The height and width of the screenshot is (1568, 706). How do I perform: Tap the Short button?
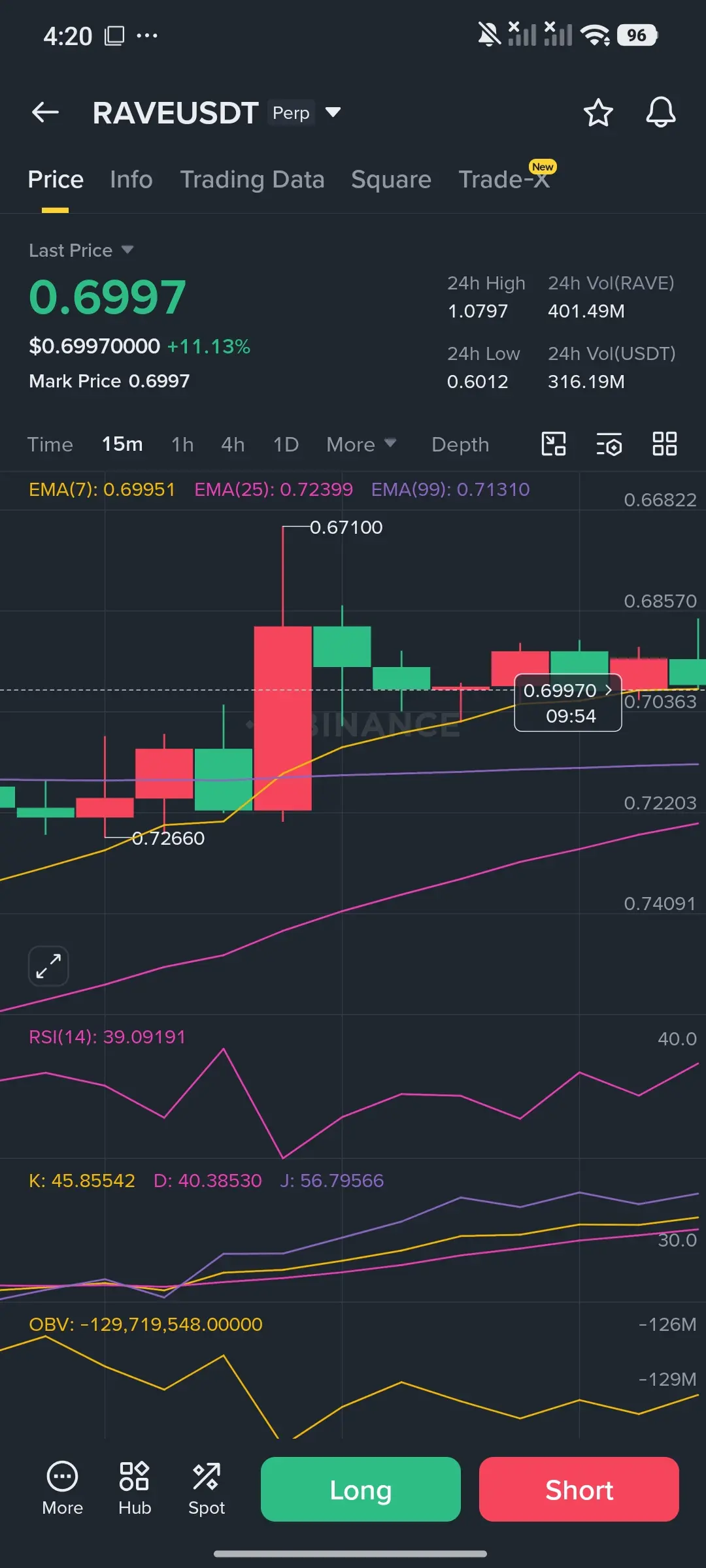click(579, 1489)
